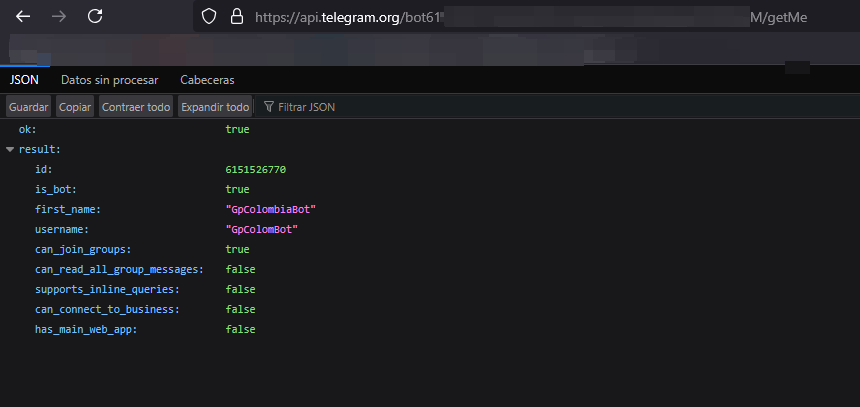The width and height of the screenshot is (860, 407).
Task: Click the Copiar button
Action: point(75,107)
